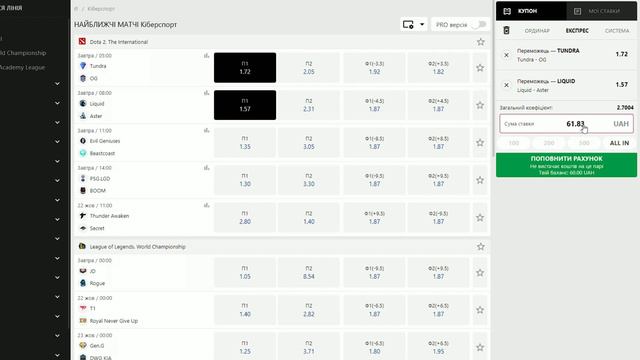Set stake to 500 quick amount

(584, 143)
